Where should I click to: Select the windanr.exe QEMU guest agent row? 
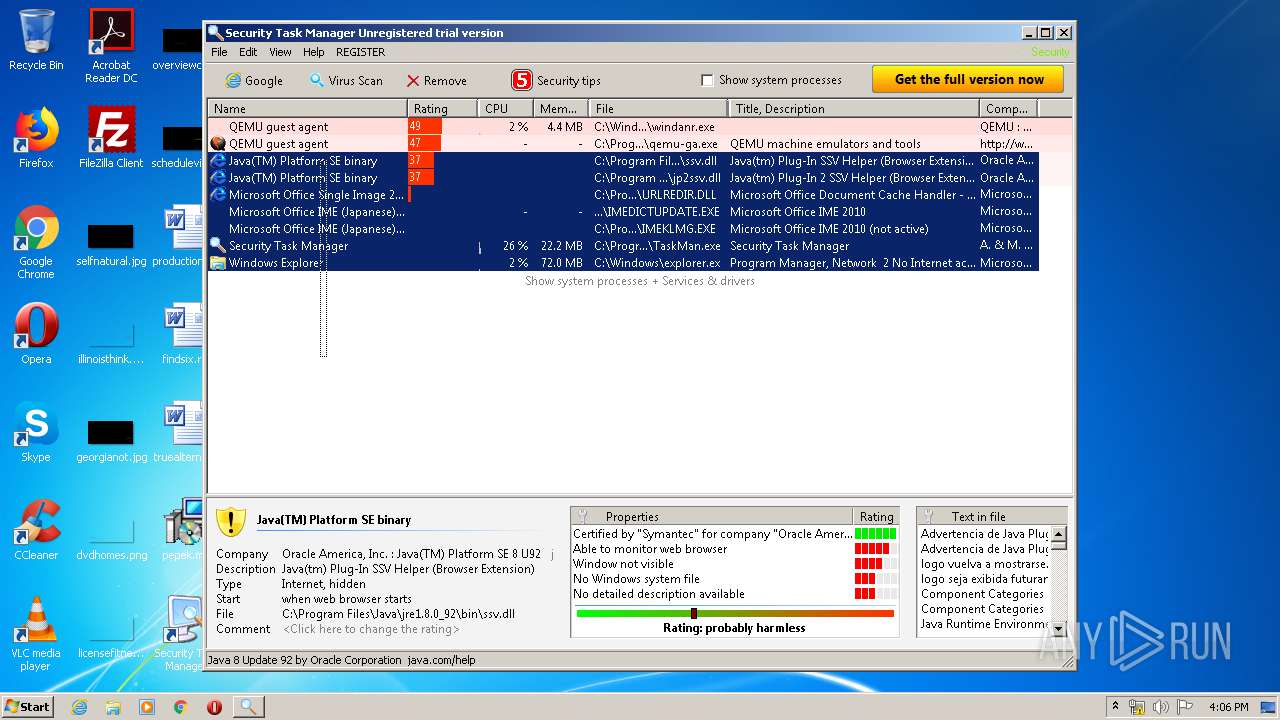tap(623, 127)
